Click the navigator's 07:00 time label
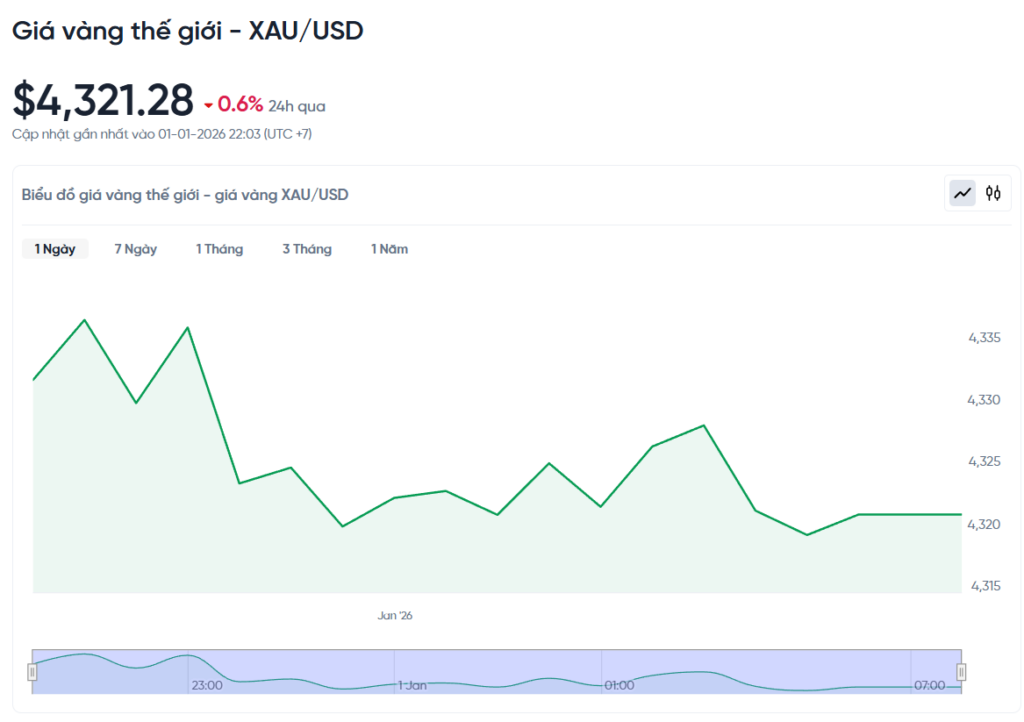The image size is (1024, 722). pos(929,685)
